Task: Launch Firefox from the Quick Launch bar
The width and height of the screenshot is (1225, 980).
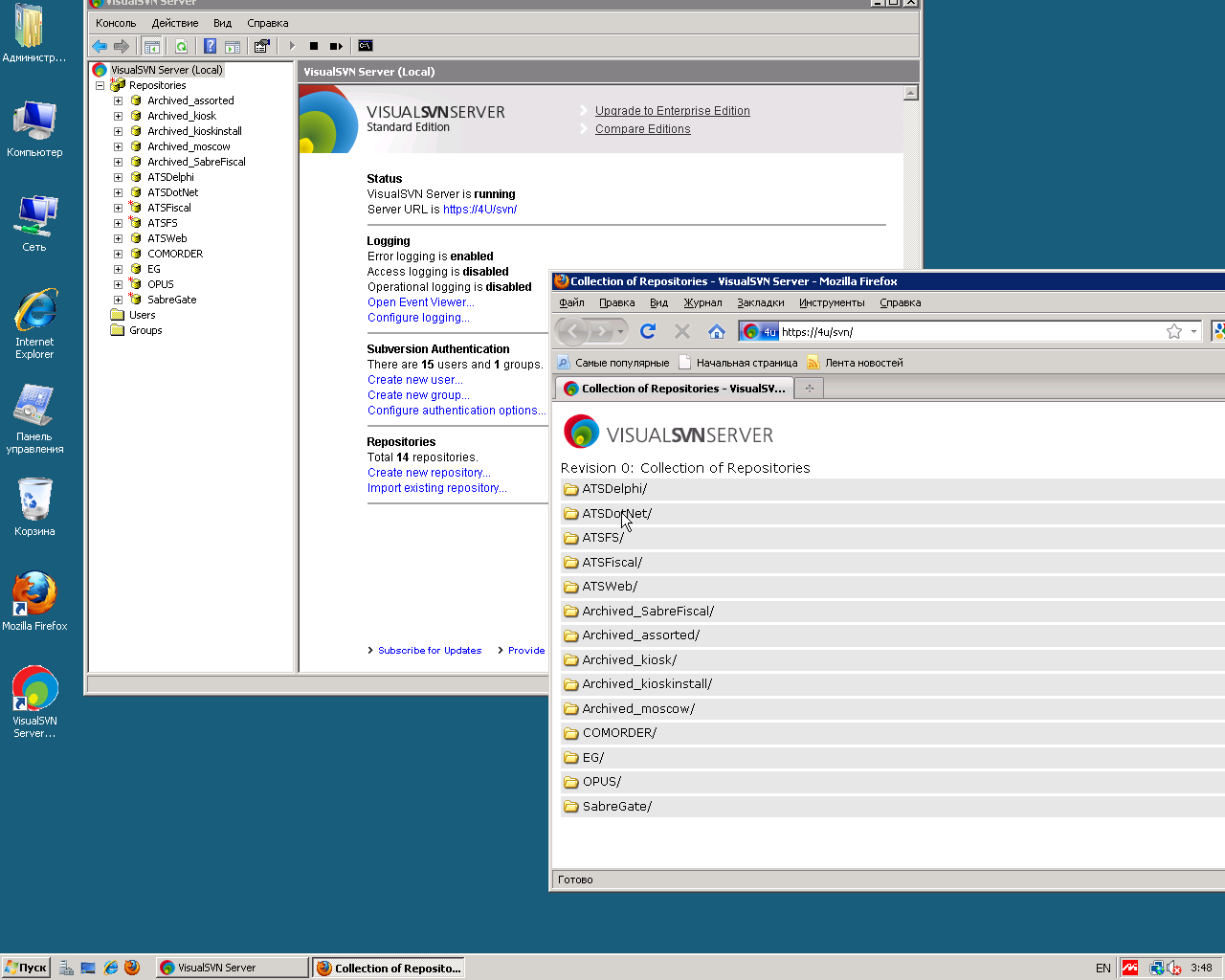Action: [132, 968]
